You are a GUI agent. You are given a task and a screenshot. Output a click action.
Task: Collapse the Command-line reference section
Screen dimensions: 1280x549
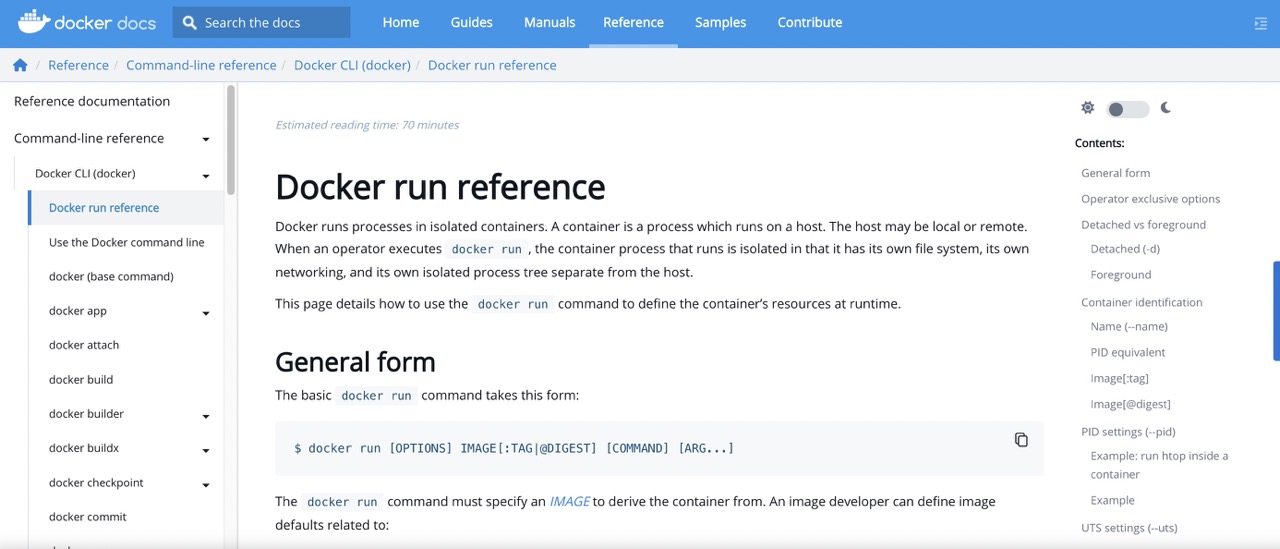pyautogui.click(x=206, y=139)
